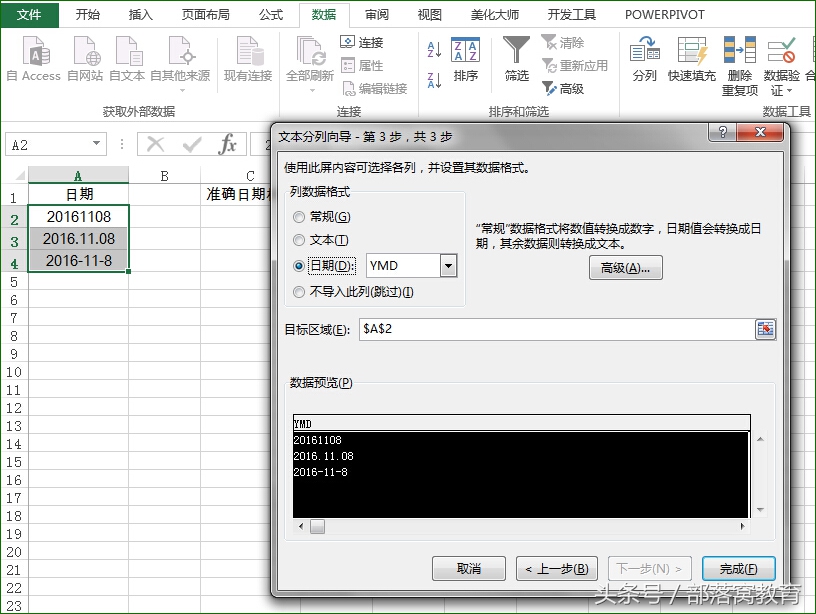Open the YMD date format dropdown
The image size is (816, 614).
[448, 266]
